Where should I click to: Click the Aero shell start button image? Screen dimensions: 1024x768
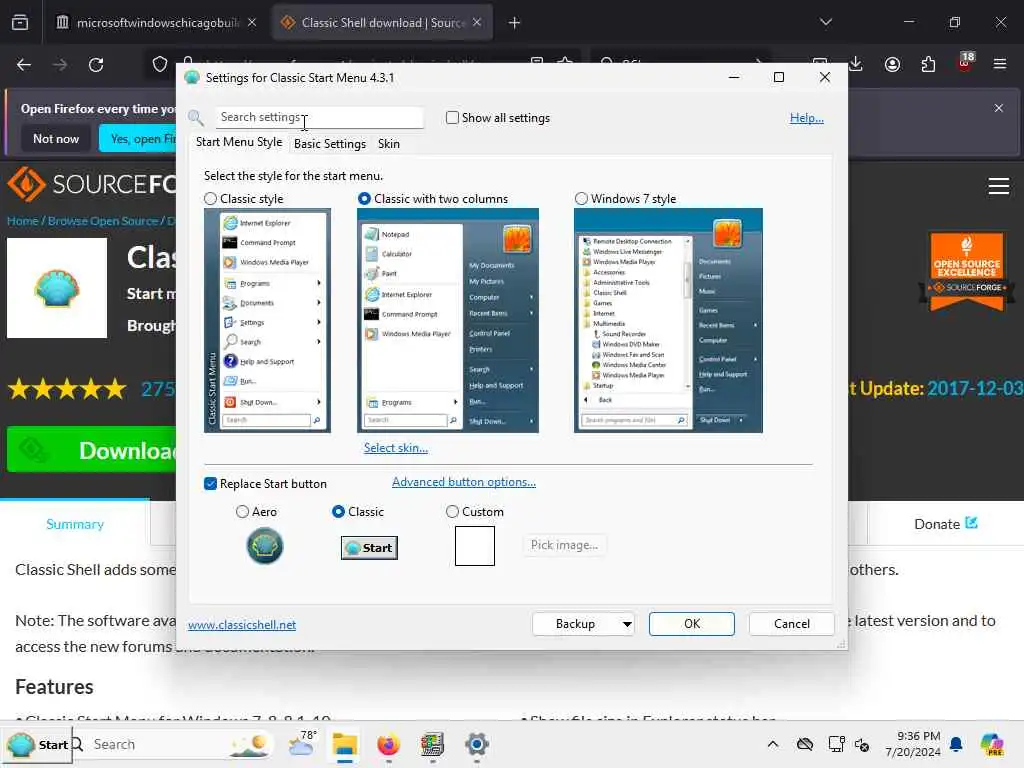pyautogui.click(x=264, y=546)
